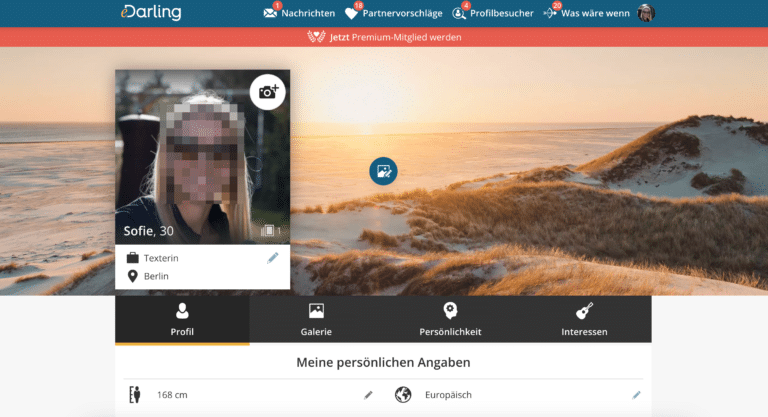Open account avatar menu in header
768x417 pixels.
tap(647, 13)
